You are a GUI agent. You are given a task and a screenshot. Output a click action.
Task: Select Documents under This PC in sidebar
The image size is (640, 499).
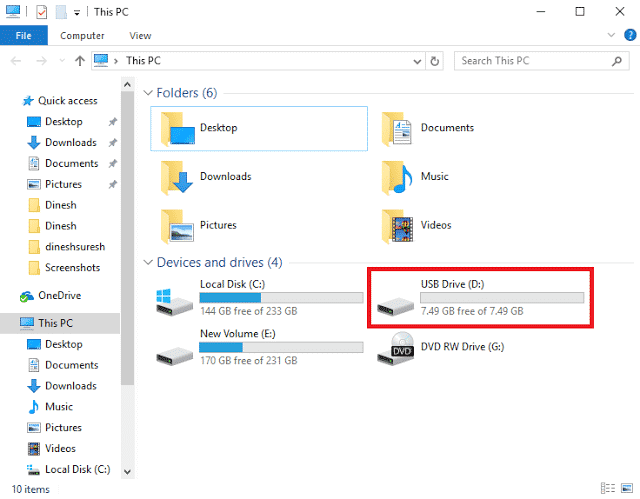pyautogui.click(x=71, y=365)
